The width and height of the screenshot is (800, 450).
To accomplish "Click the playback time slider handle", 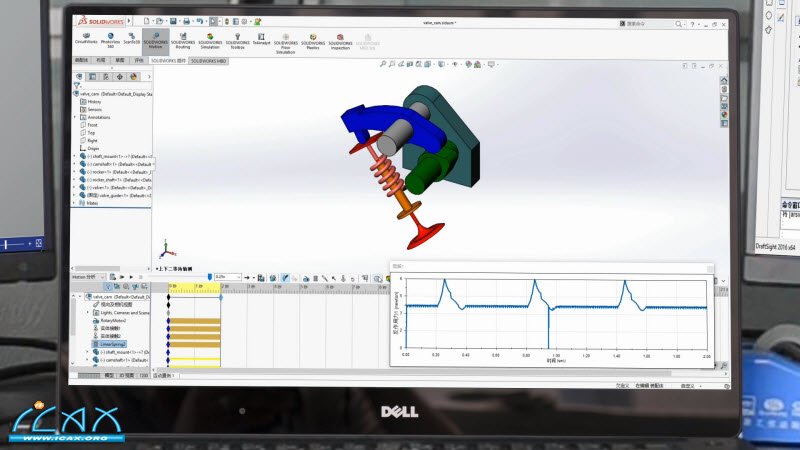I will 210,277.
